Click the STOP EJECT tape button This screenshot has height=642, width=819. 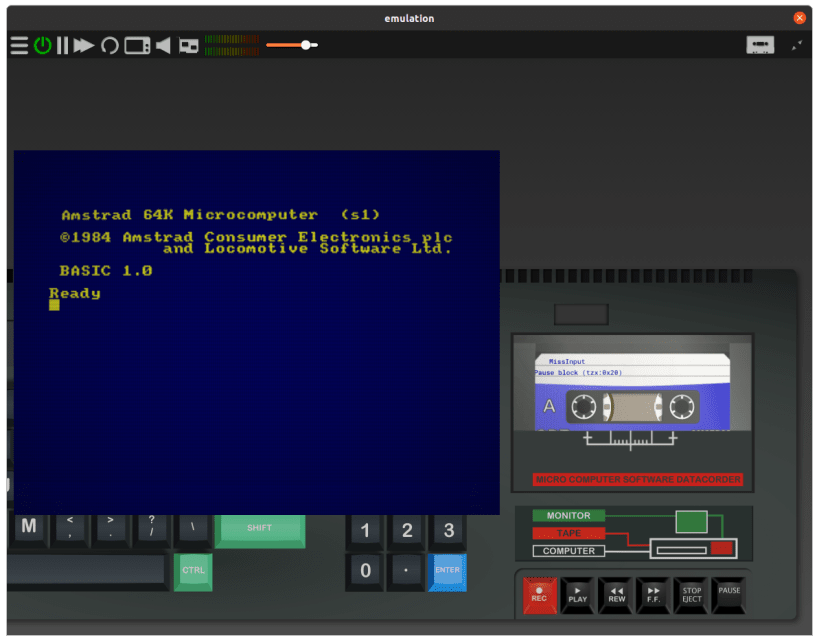point(692,596)
